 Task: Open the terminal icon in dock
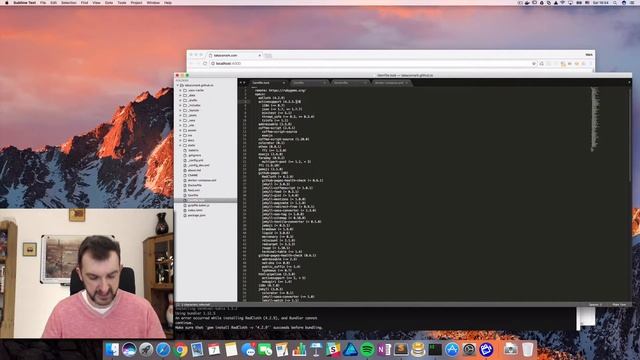(435, 349)
